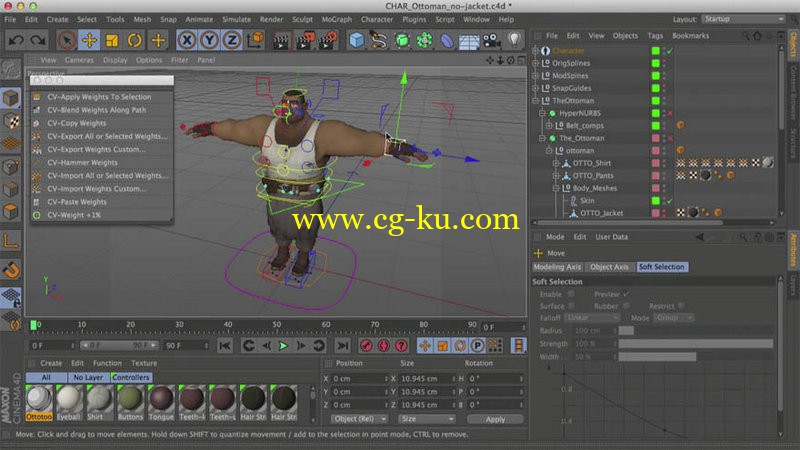Play the animation forward

pos(283,346)
